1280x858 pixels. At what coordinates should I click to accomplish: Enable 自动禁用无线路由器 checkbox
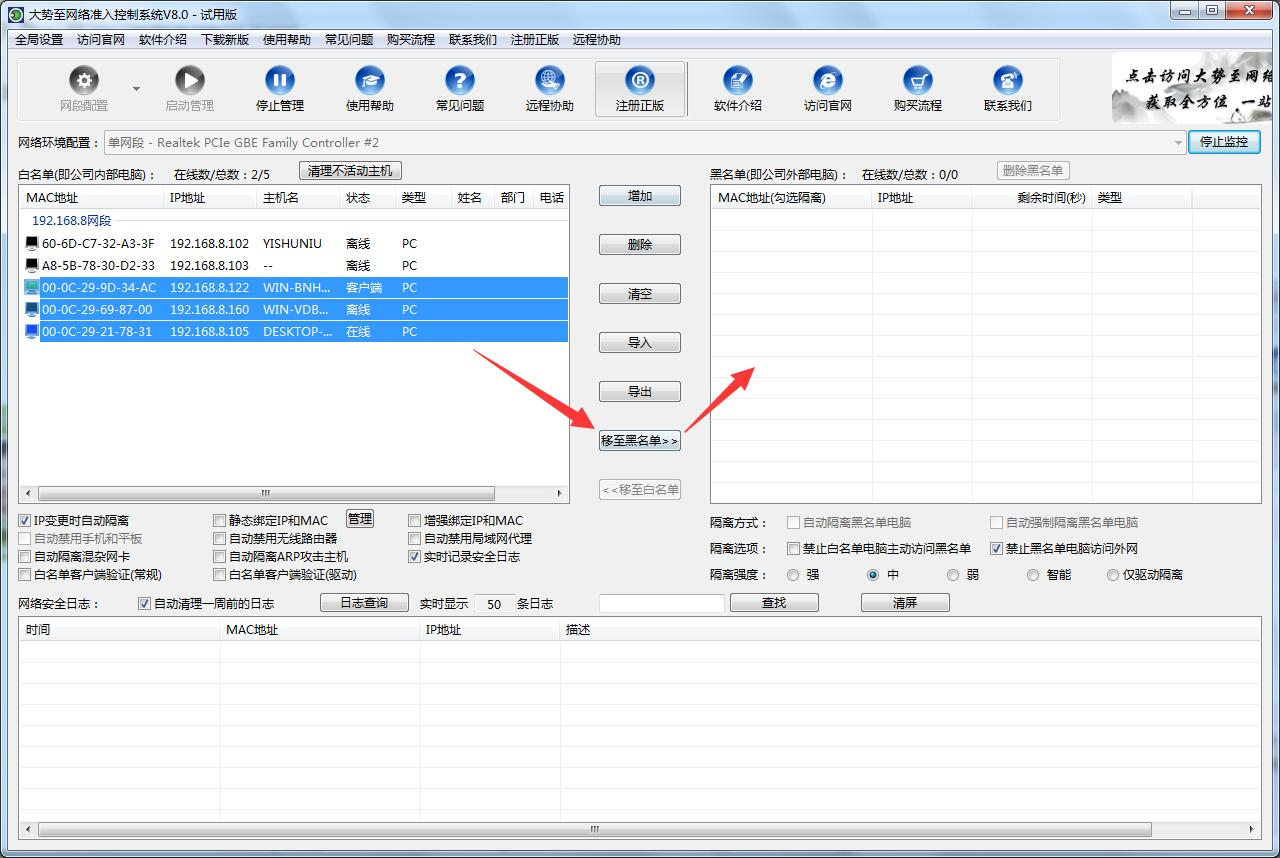click(x=220, y=539)
